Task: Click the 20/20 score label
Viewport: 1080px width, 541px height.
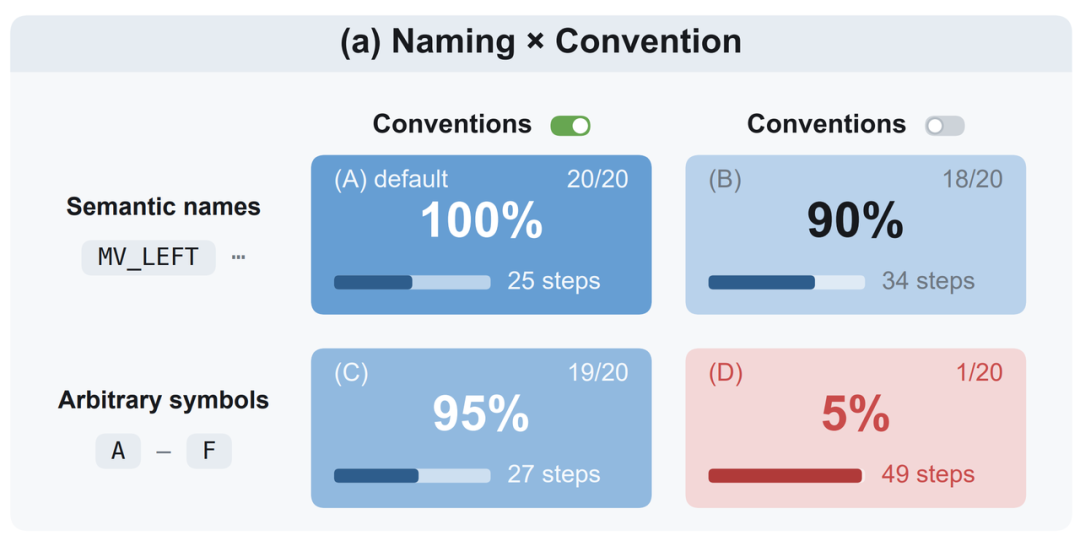Action: 597,179
